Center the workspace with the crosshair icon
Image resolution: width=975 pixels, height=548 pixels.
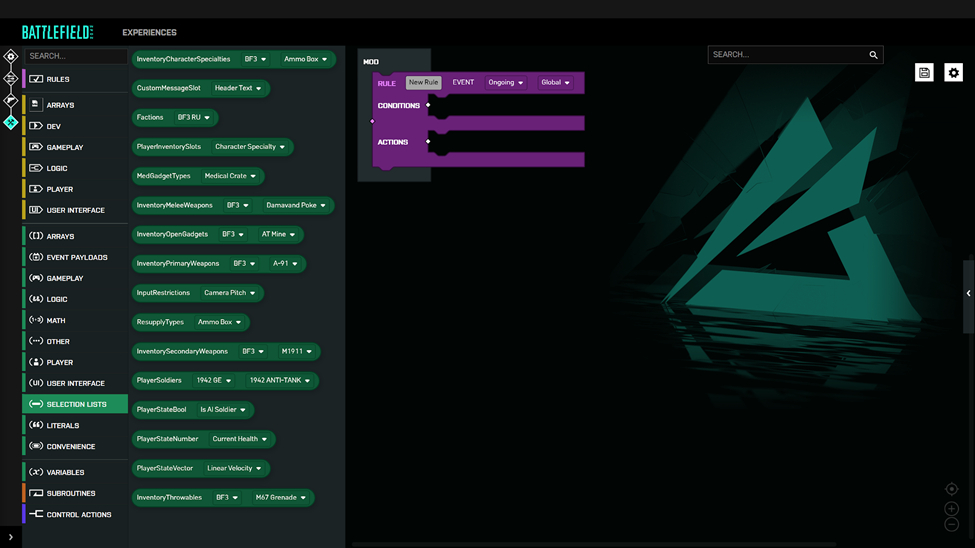[x=951, y=489]
